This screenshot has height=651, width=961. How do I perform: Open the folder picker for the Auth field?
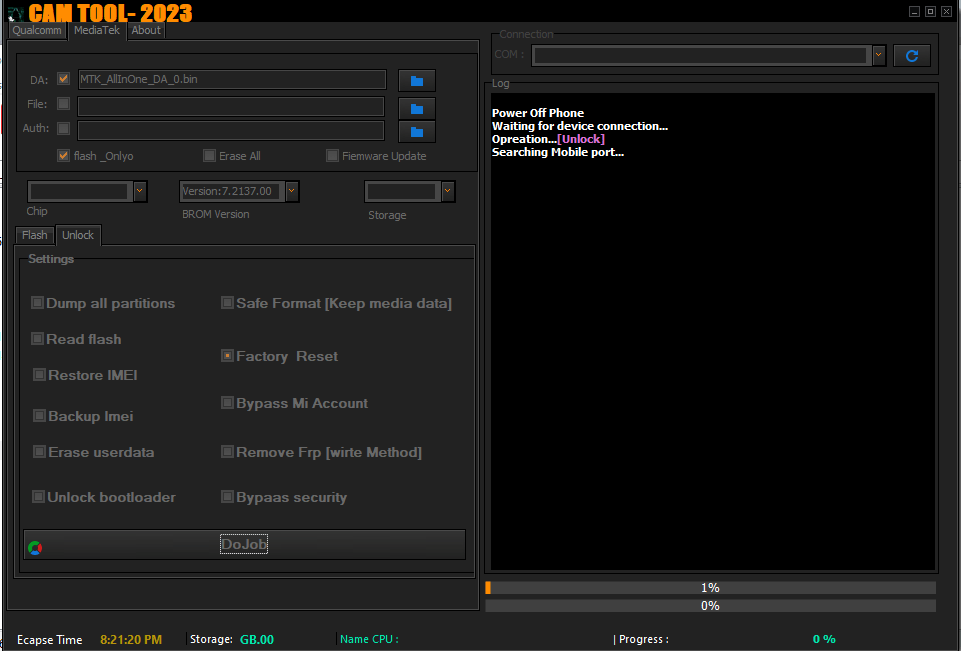(416, 129)
